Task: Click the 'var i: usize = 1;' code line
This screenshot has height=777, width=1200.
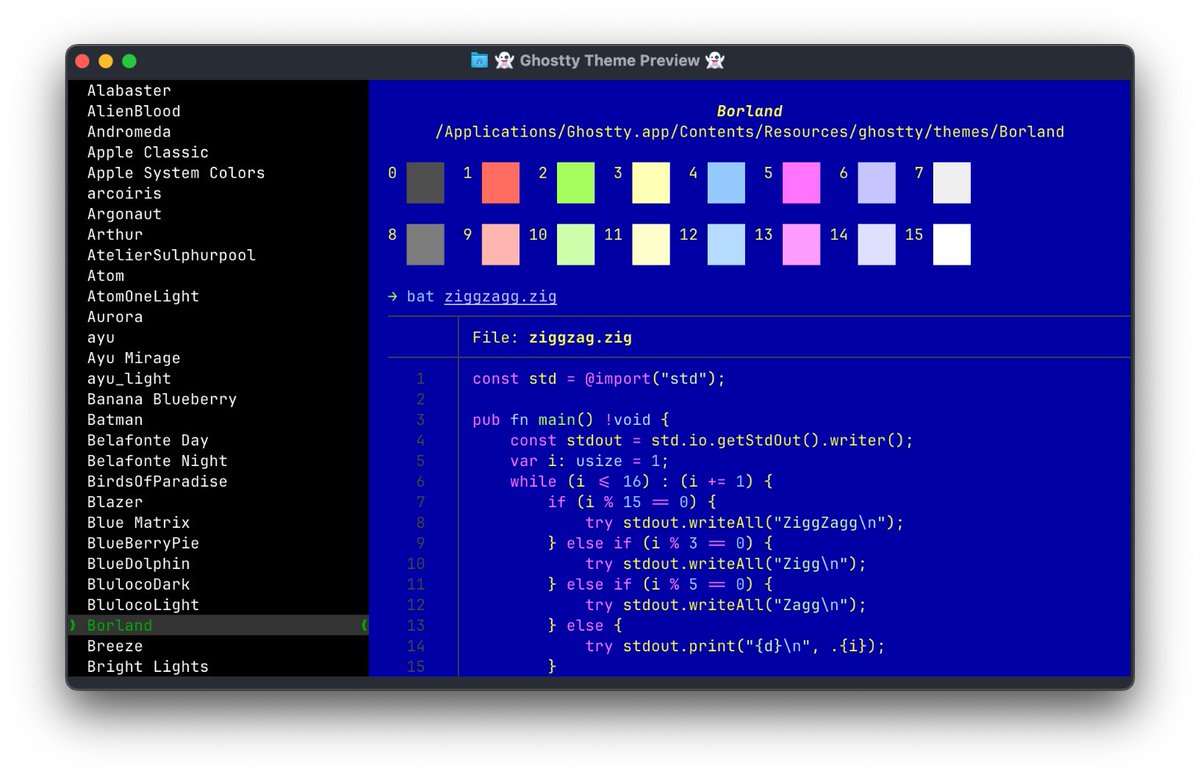Action: point(590,461)
